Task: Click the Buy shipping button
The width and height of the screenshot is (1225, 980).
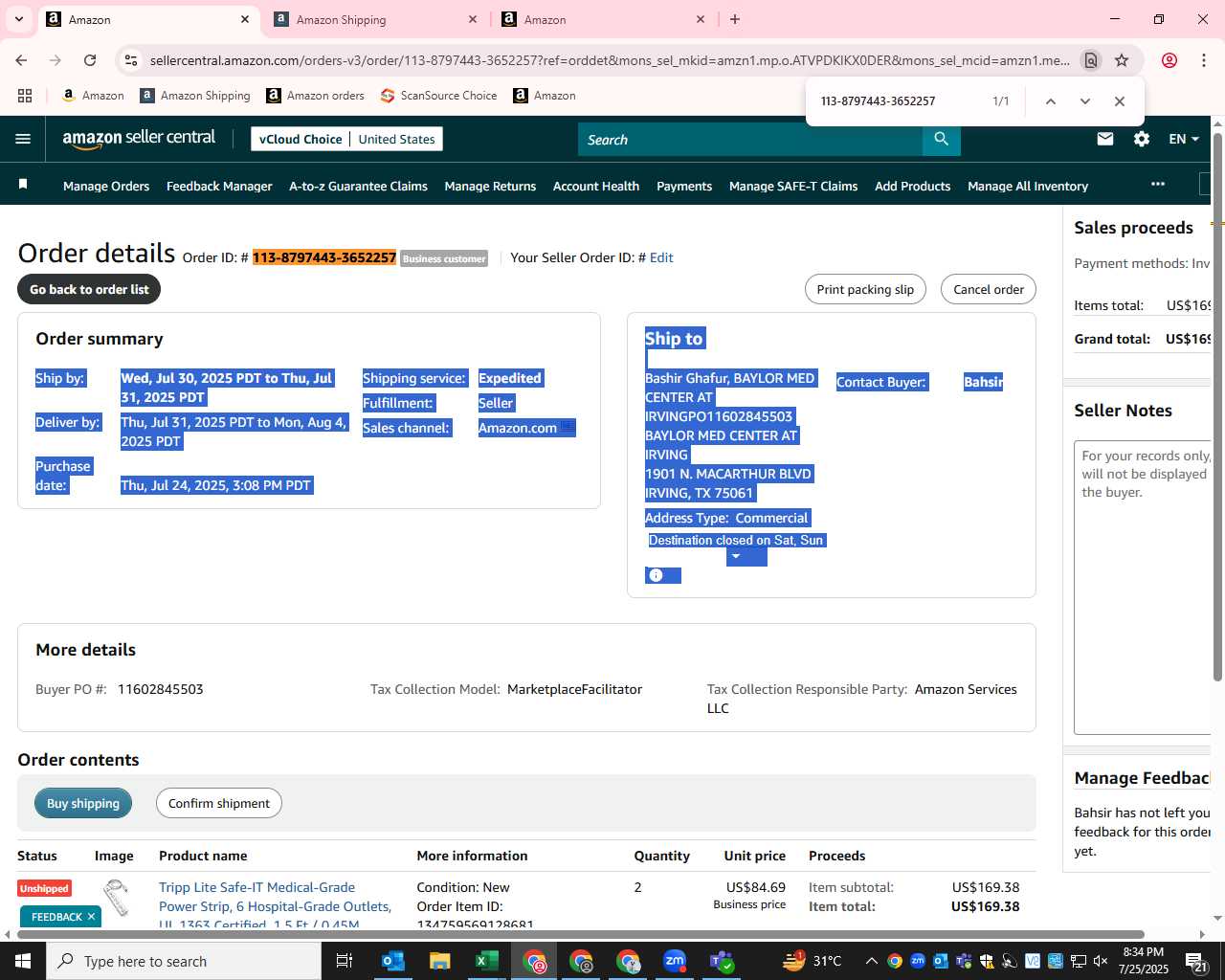Action: (x=83, y=803)
